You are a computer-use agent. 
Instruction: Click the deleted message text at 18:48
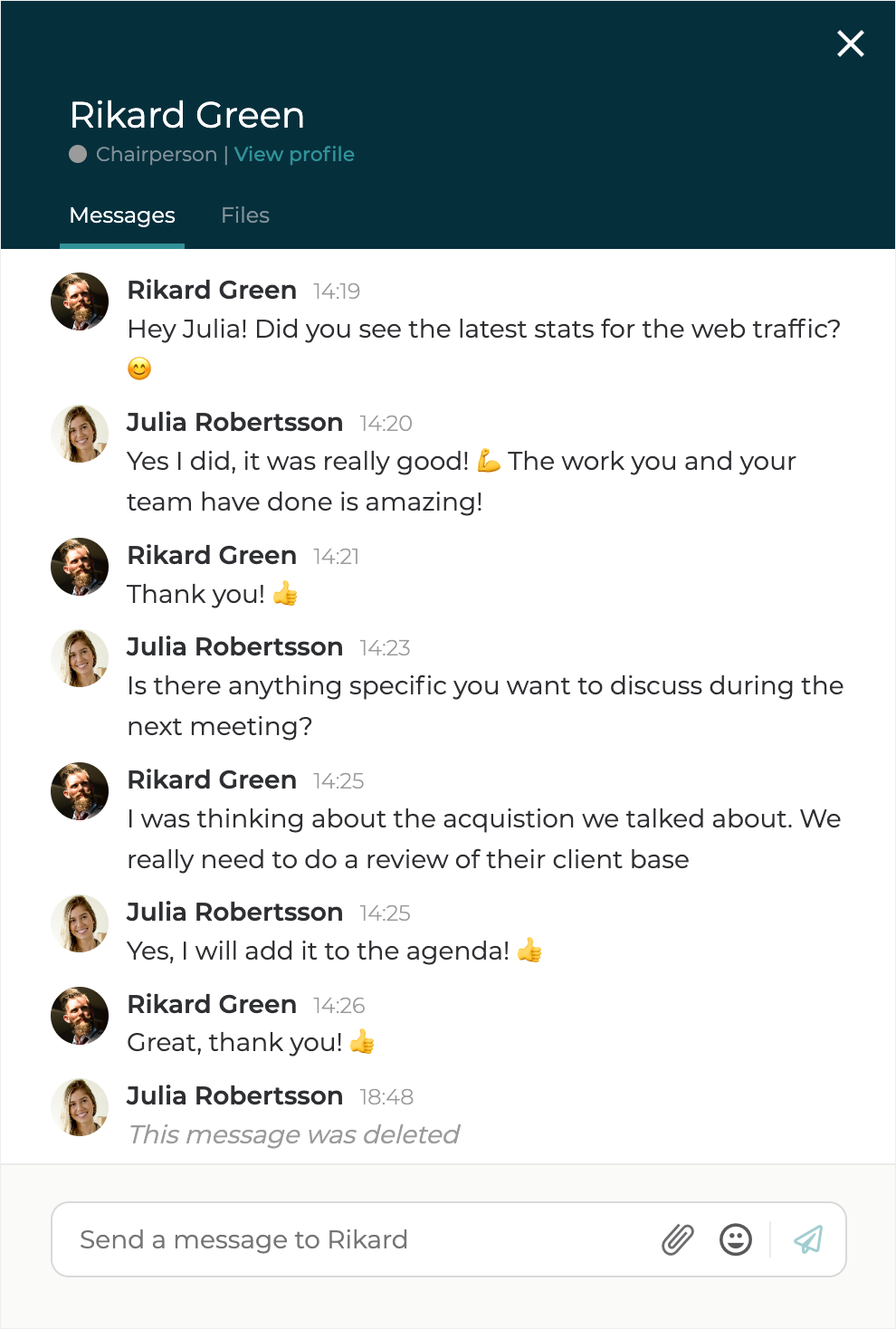(x=293, y=1134)
